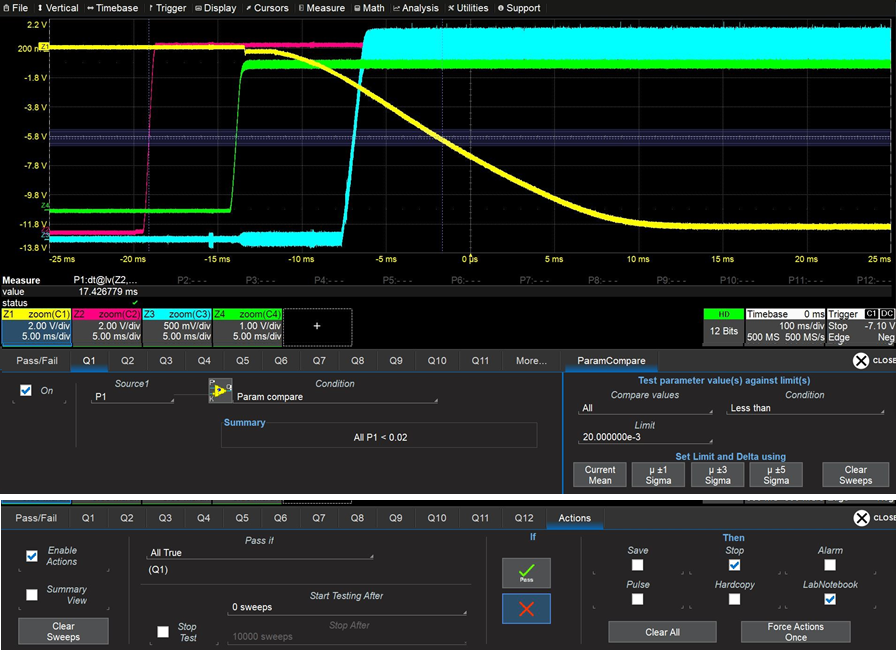
Task: Uncheck the LabNotebook action checkbox
Action: tap(830, 598)
